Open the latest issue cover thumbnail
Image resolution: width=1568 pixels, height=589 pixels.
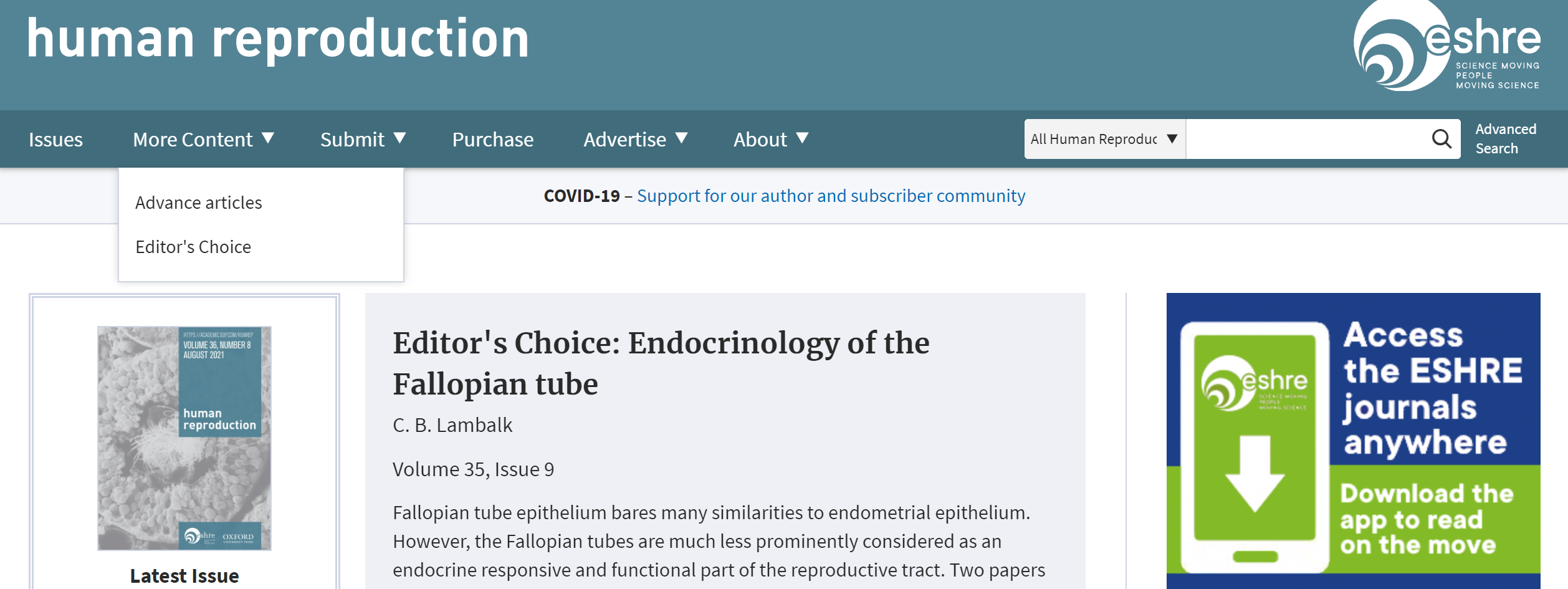coord(184,438)
